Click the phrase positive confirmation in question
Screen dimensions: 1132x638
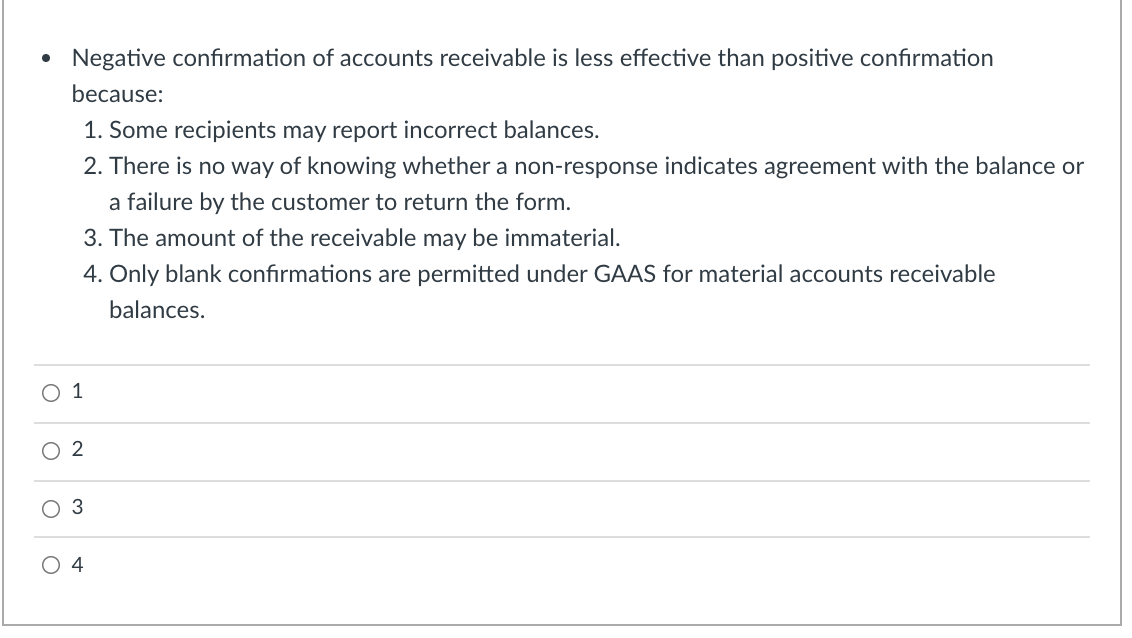tap(882, 58)
